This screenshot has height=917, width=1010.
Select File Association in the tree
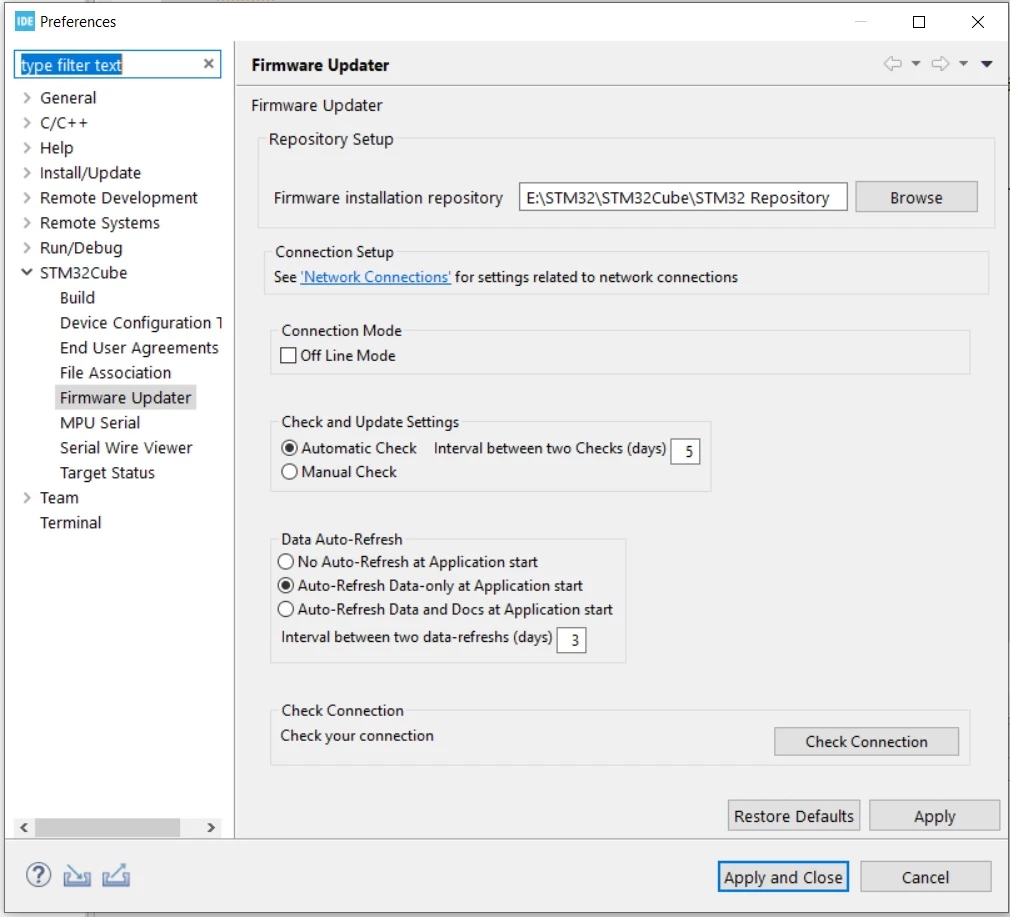115,373
